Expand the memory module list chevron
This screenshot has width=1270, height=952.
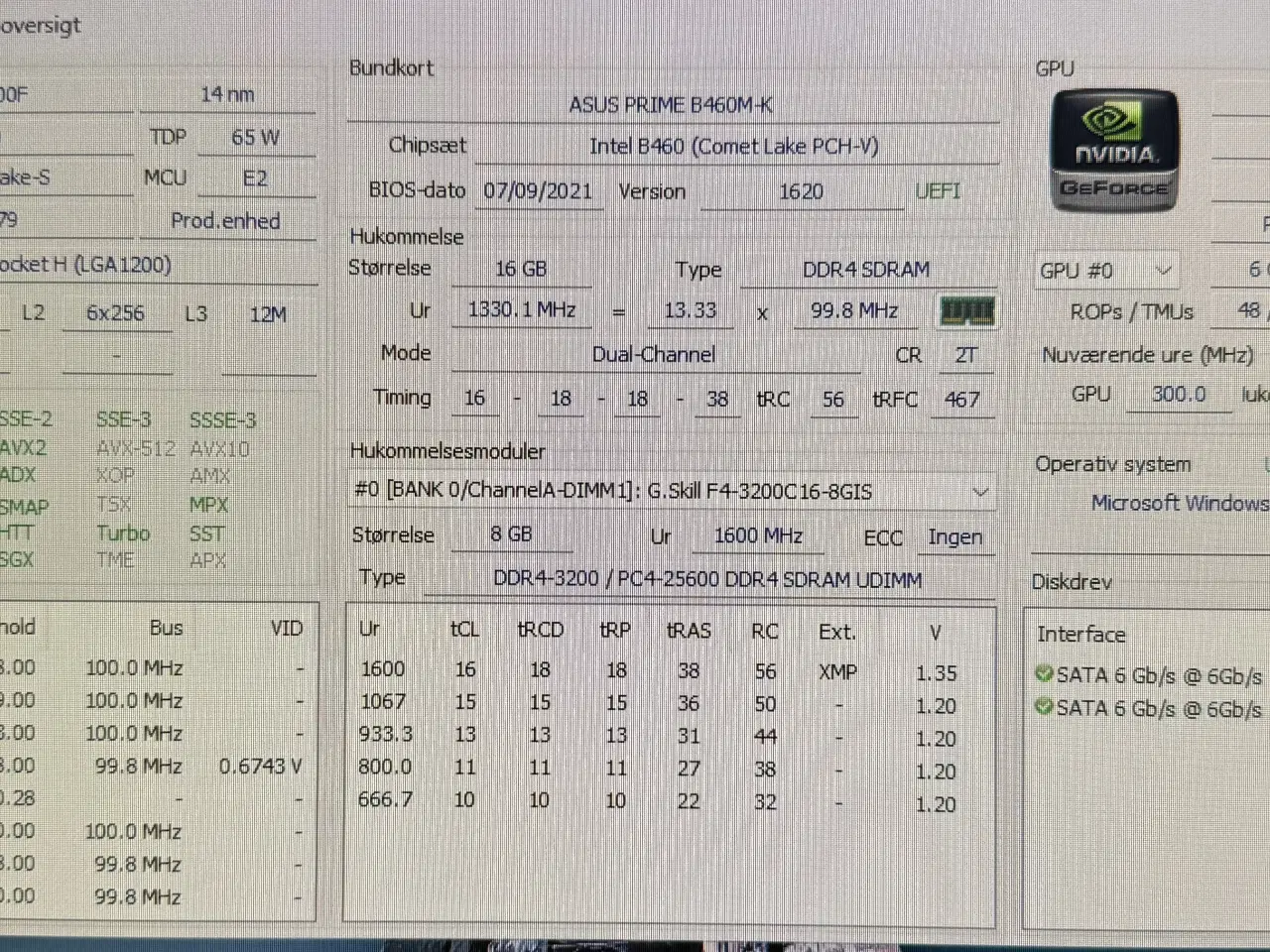[x=981, y=491]
